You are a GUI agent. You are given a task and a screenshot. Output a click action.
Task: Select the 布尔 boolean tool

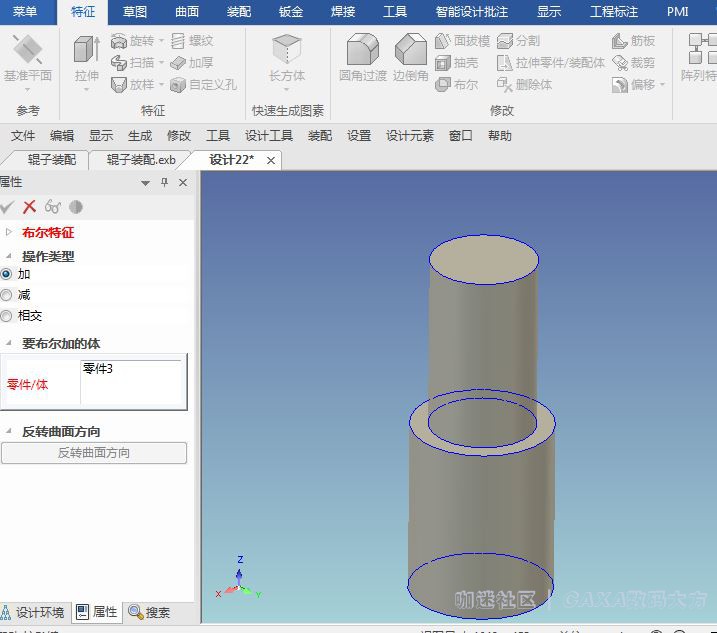[x=456, y=85]
